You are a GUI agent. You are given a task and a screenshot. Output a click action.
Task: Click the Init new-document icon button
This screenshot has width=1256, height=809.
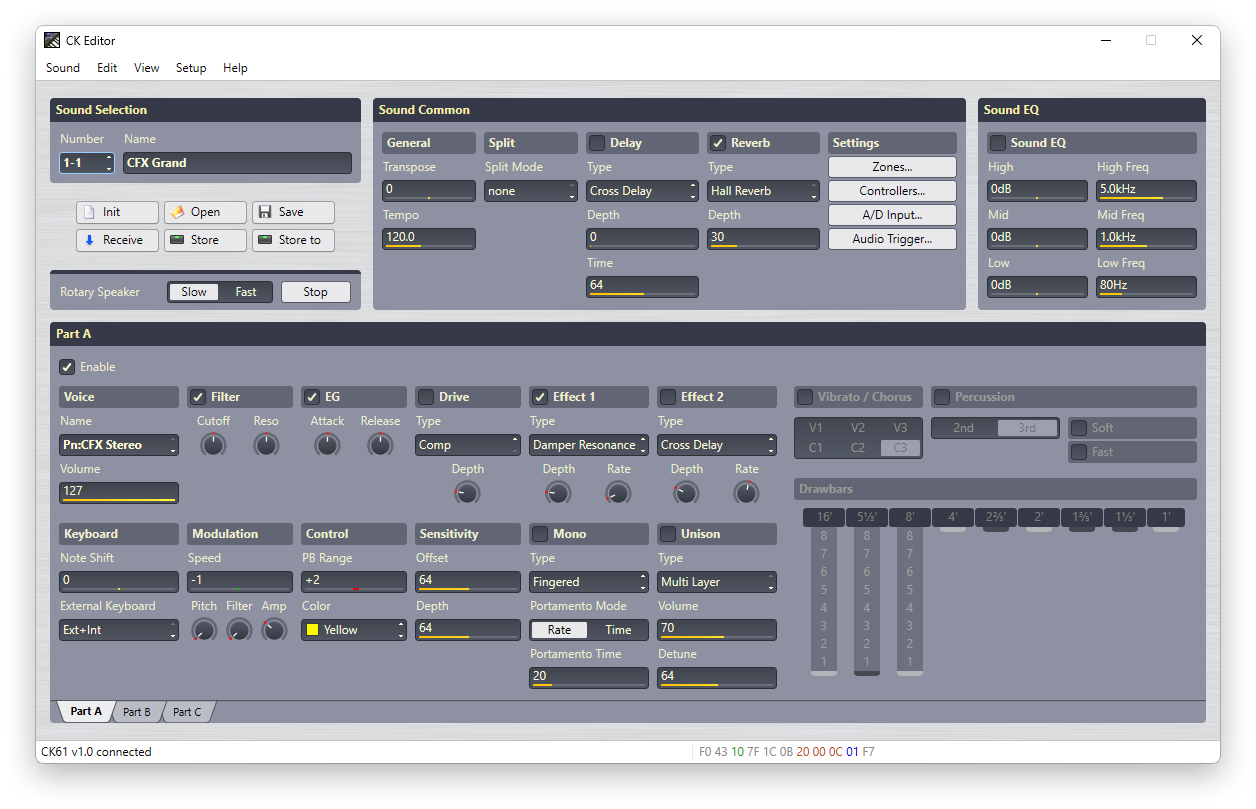click(117, 212)
